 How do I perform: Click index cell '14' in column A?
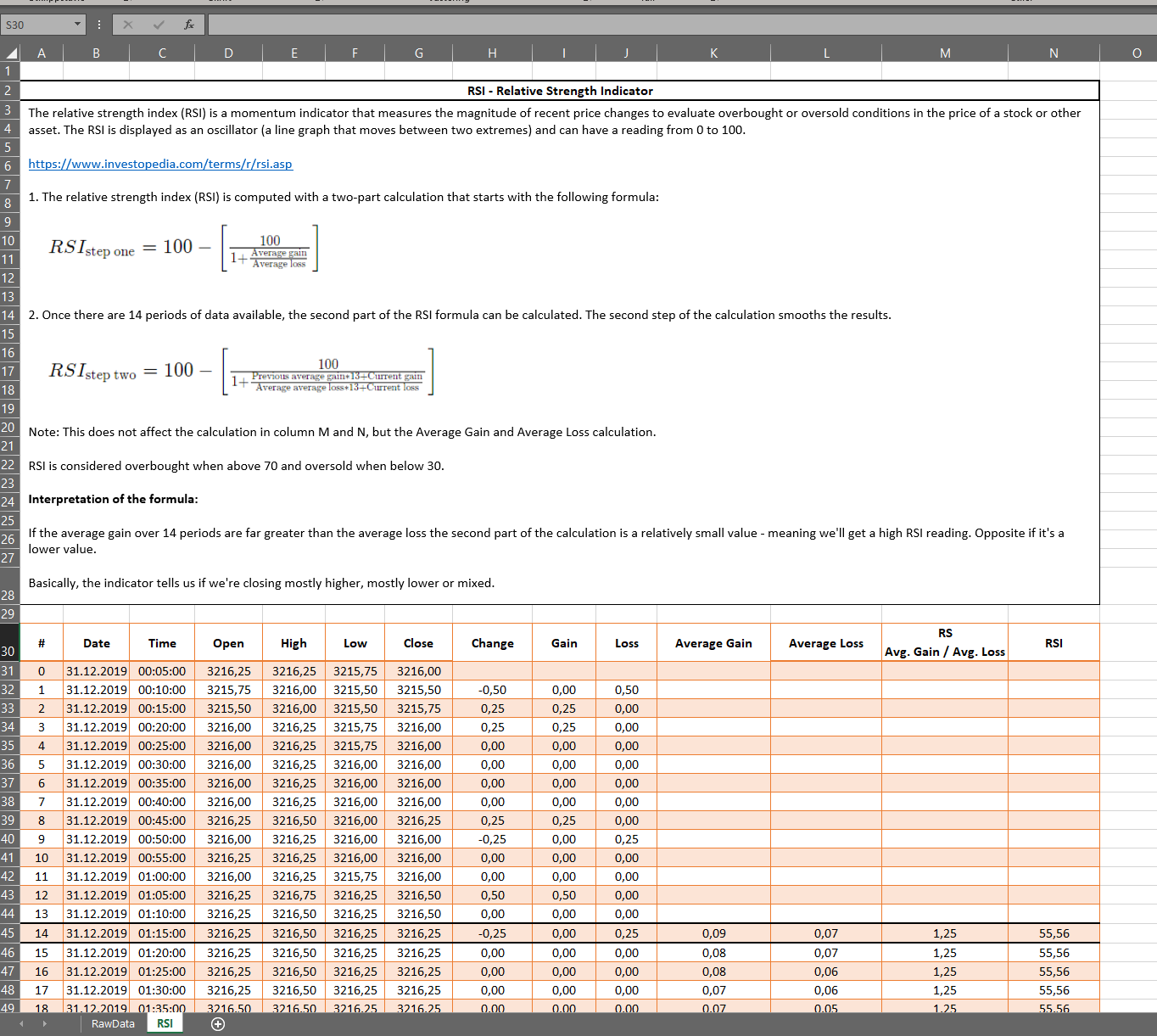(x=42, y=933)
